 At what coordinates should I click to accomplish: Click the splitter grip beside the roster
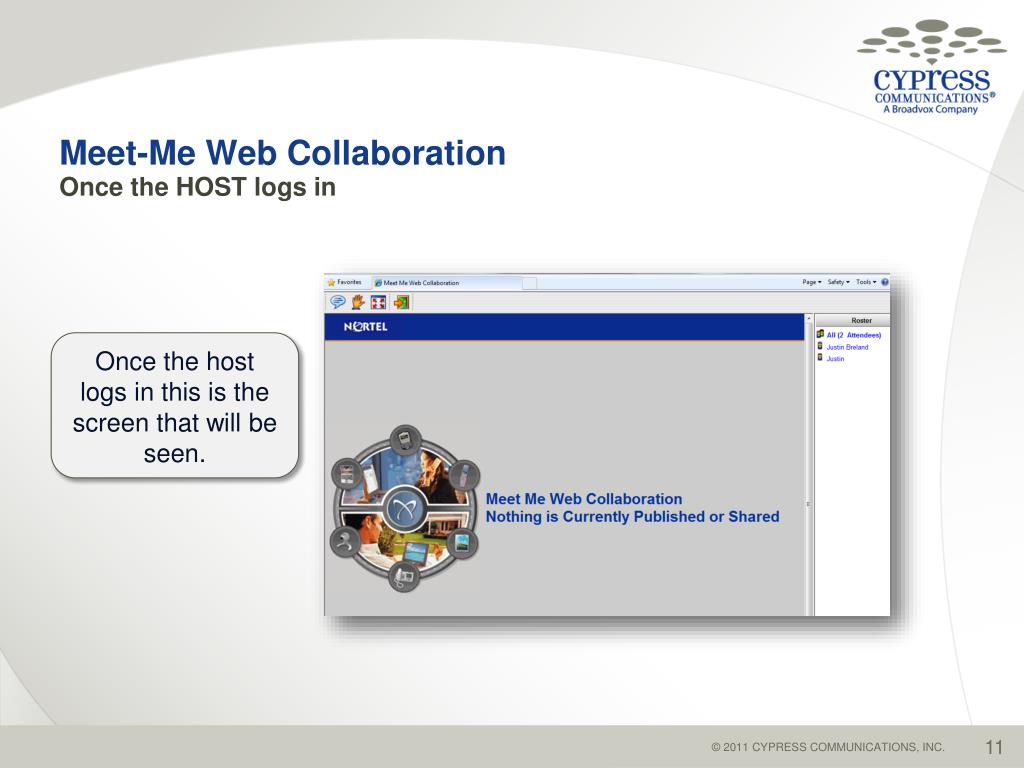point(809,504)
